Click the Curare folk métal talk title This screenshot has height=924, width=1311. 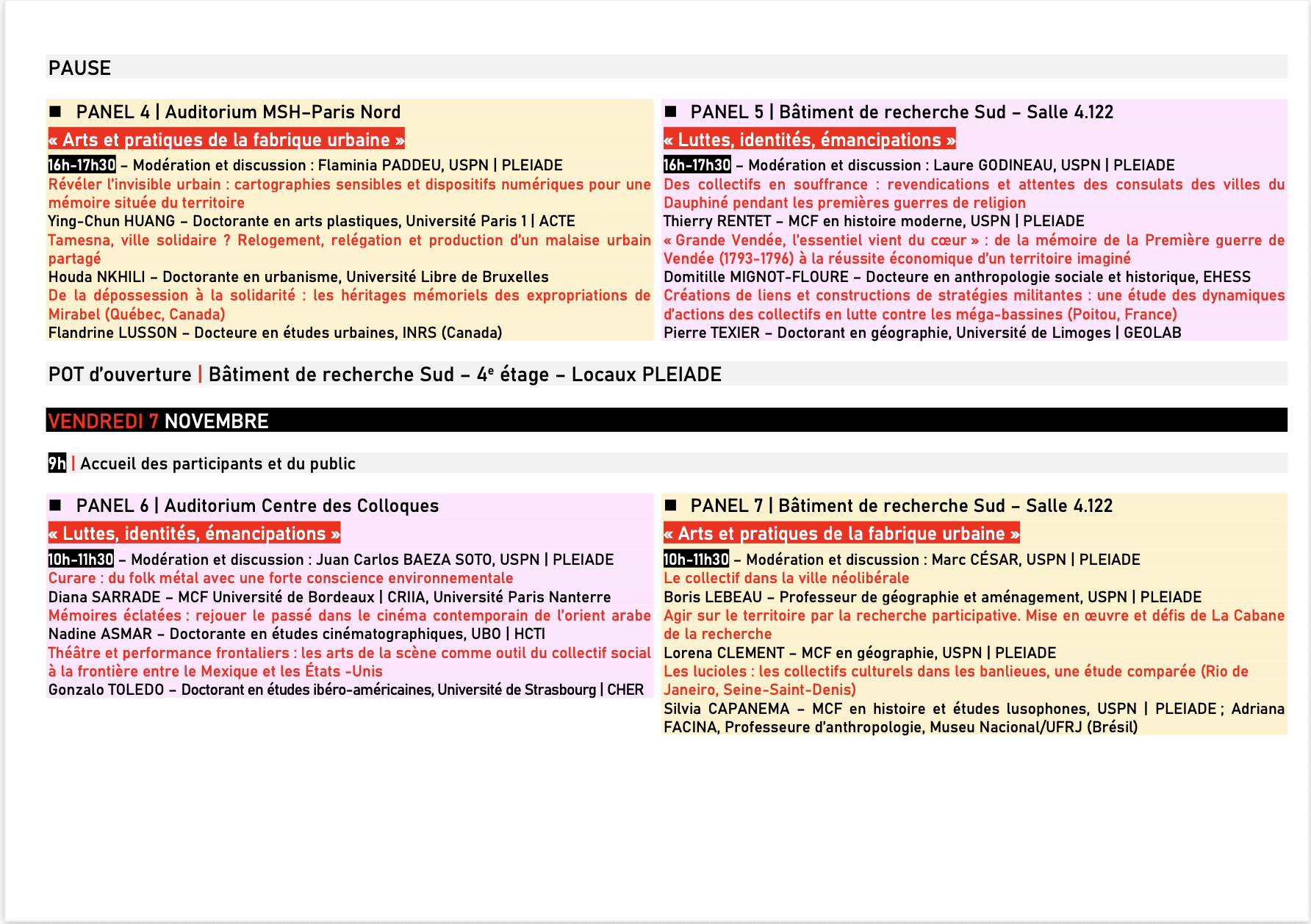[x=281, y=578]
